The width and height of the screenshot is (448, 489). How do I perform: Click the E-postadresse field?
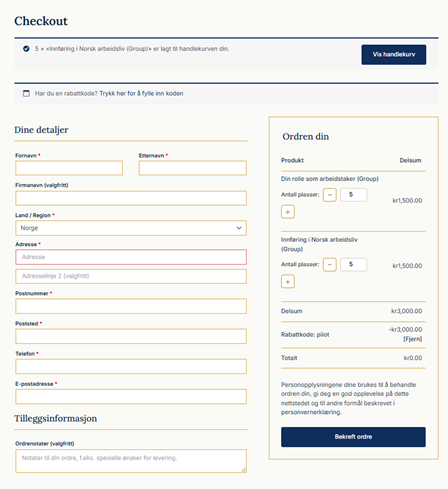(131, 396)
